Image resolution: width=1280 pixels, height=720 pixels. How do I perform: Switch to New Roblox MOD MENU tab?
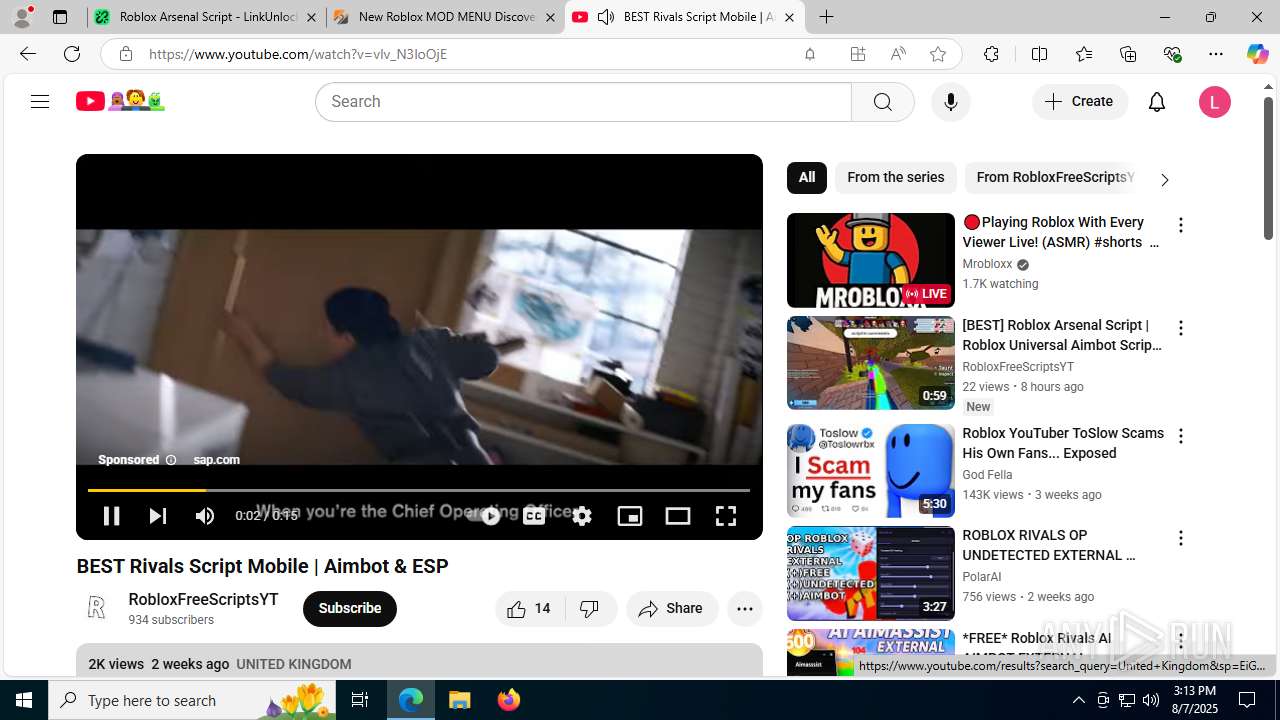446,17
